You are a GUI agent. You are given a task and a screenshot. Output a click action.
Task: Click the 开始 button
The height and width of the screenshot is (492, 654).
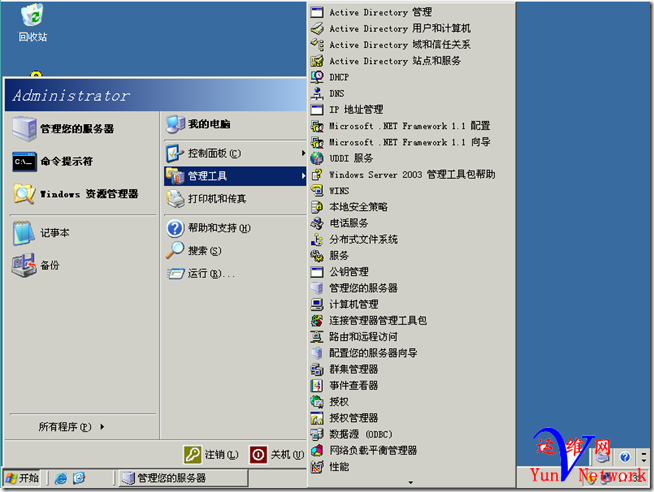point(23,478)
